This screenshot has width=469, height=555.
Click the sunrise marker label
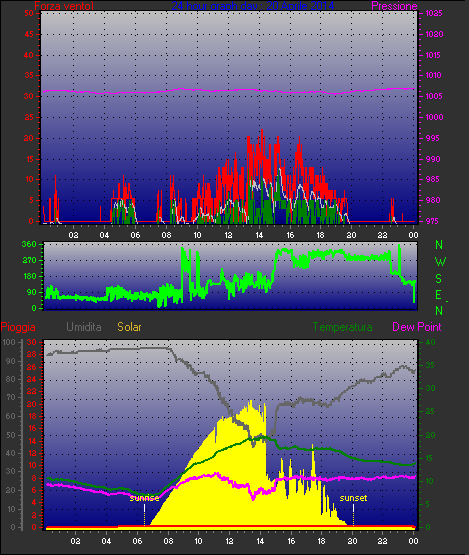pyautogui.click(x=144, y=498)
